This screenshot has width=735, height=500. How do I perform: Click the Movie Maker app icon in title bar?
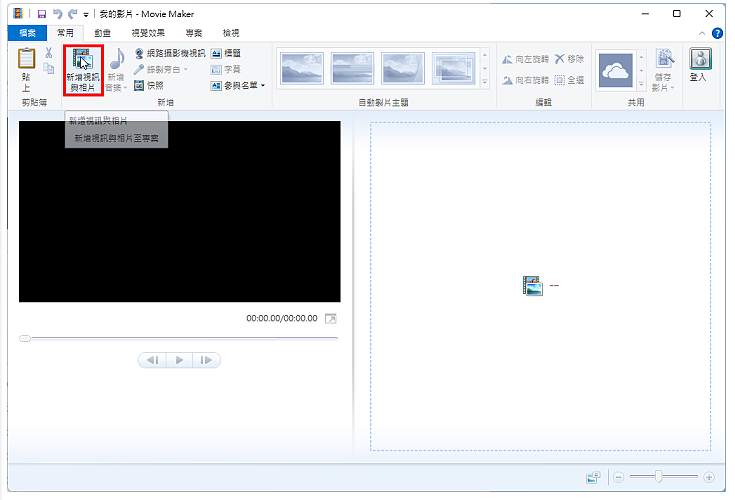click(x=18, y=14)
